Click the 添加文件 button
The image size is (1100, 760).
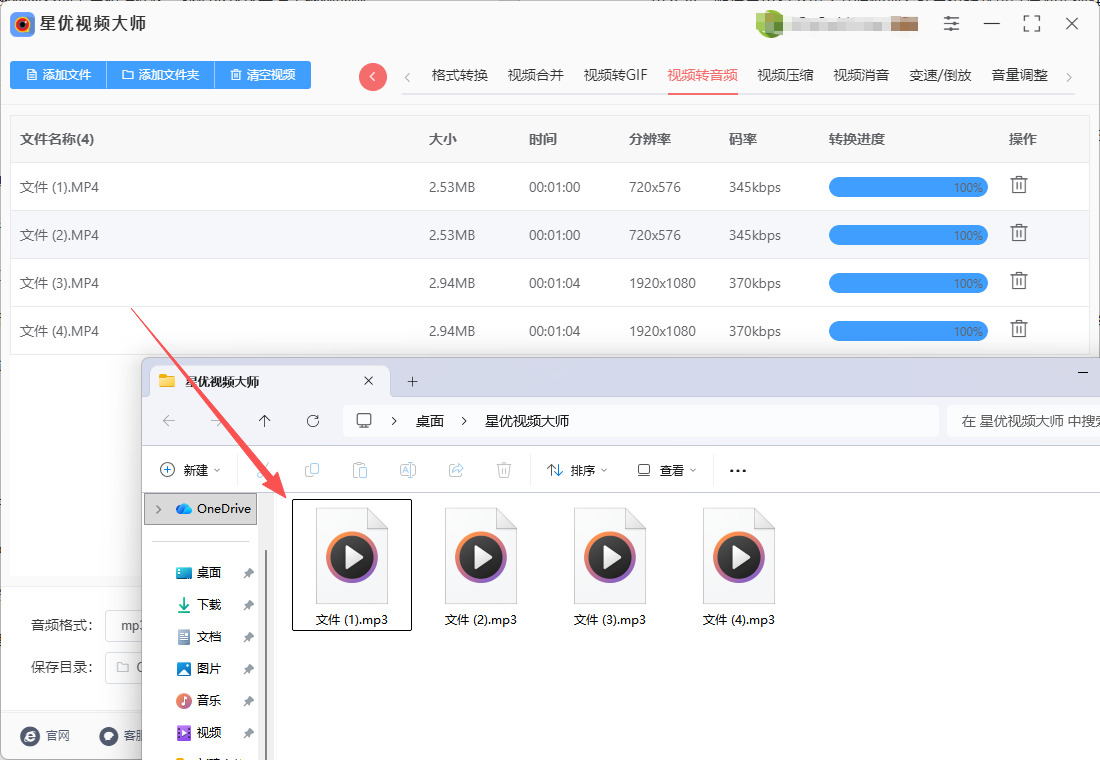[58, 75]
